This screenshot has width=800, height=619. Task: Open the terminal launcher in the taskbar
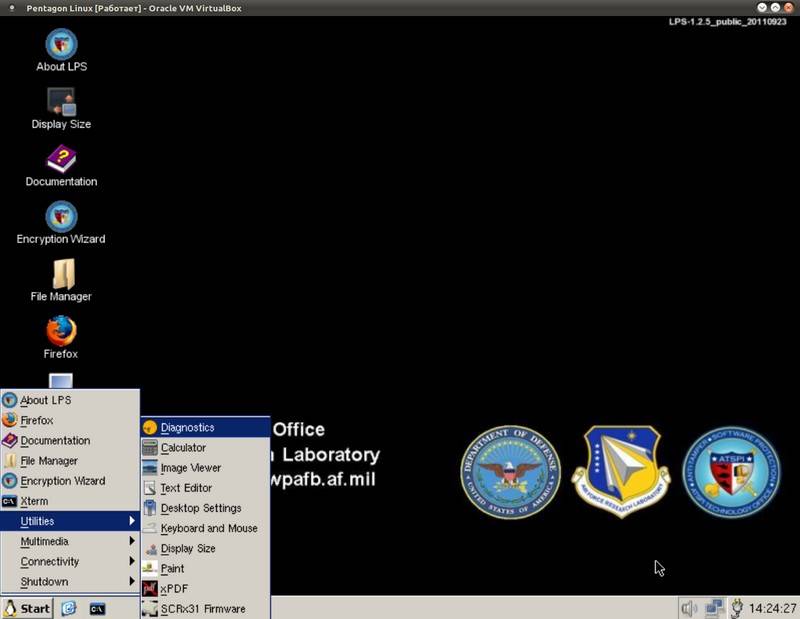click(97, 608)
